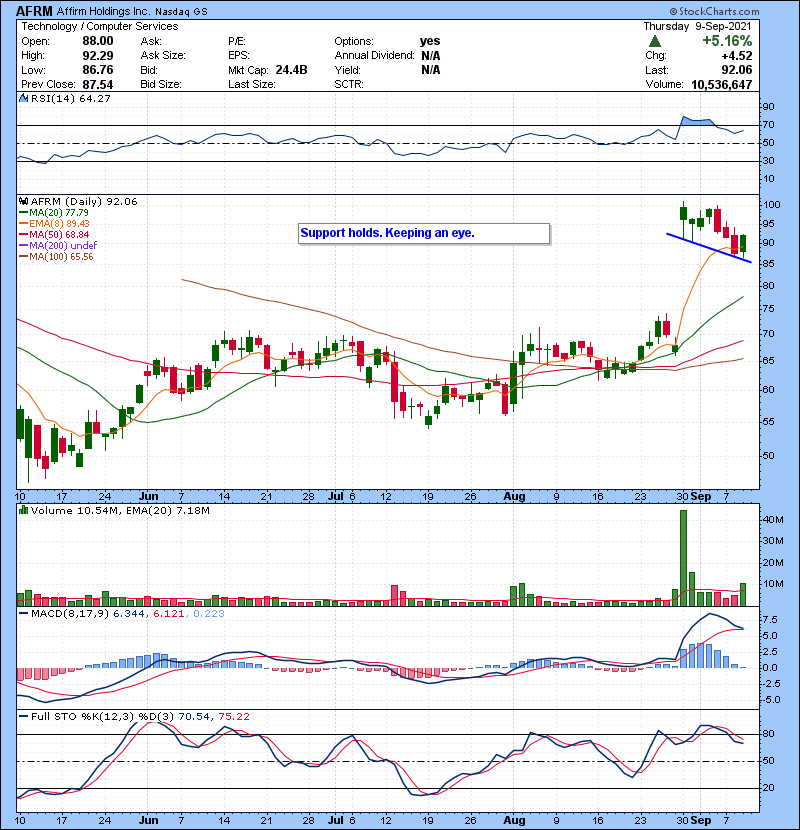Select the +5.16% percent change
800x830 pixels.
727,41
